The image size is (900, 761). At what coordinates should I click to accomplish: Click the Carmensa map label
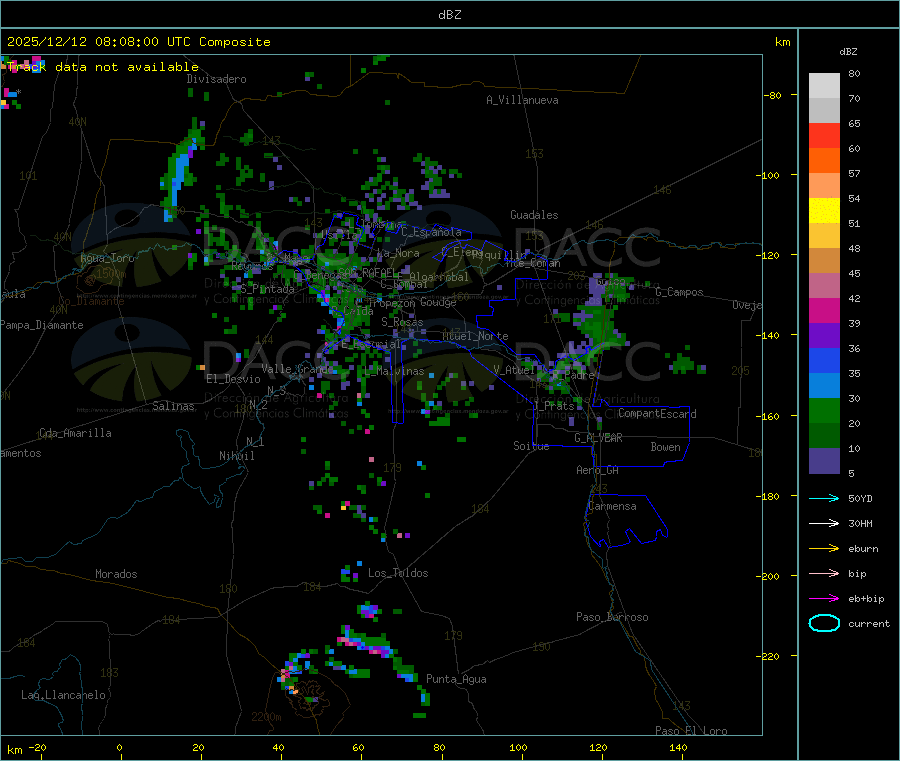coord(612,506)
